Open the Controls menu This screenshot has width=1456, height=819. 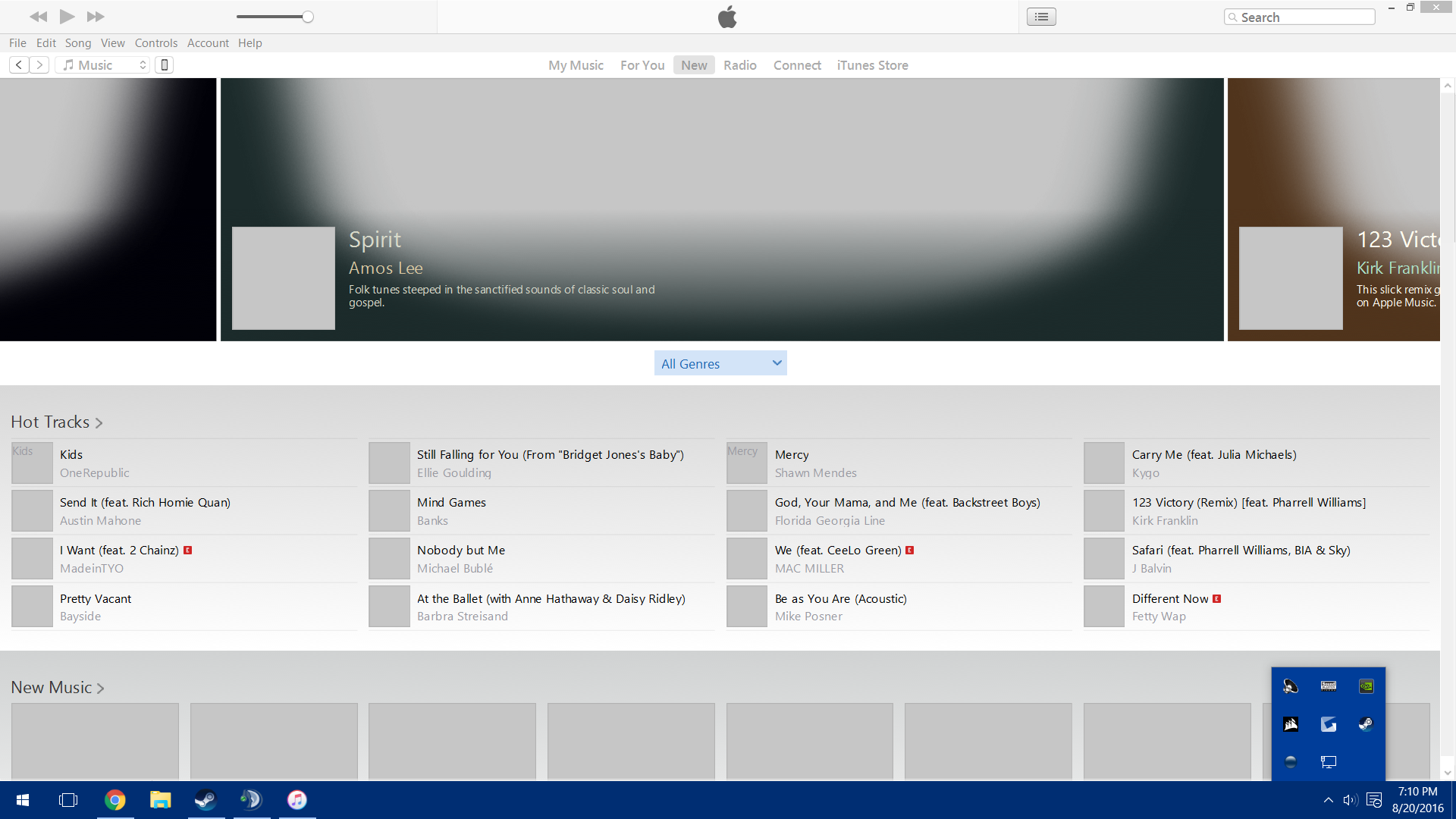coord(155,43)
